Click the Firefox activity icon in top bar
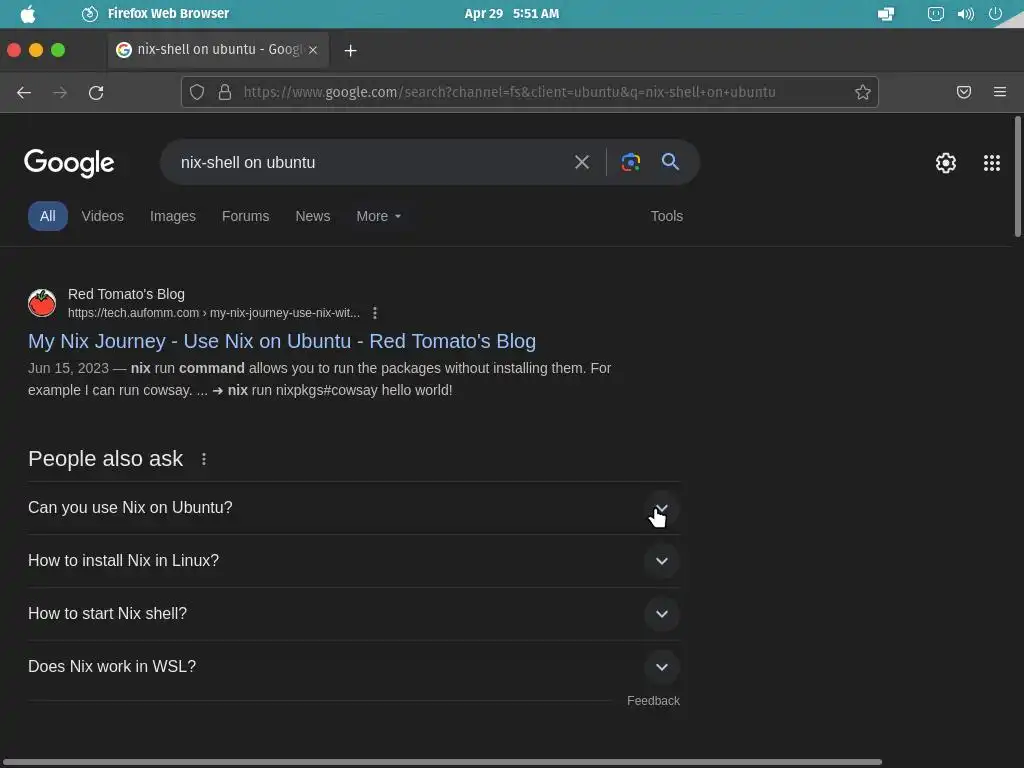 (89, 14)
